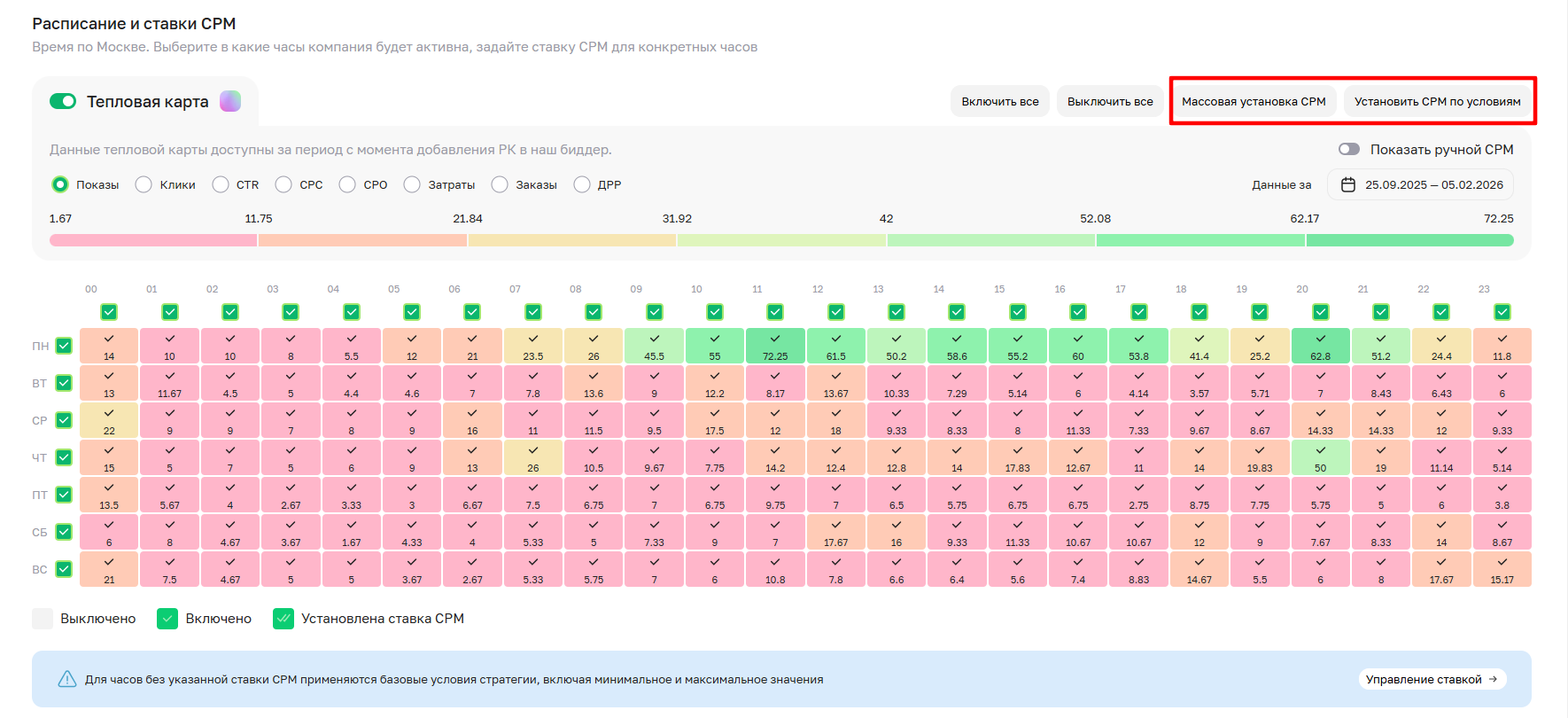The height and width of the screenshot is (718, 1568).
Task: Click the heat map gradient color icon
Action: tap(230, 101)
